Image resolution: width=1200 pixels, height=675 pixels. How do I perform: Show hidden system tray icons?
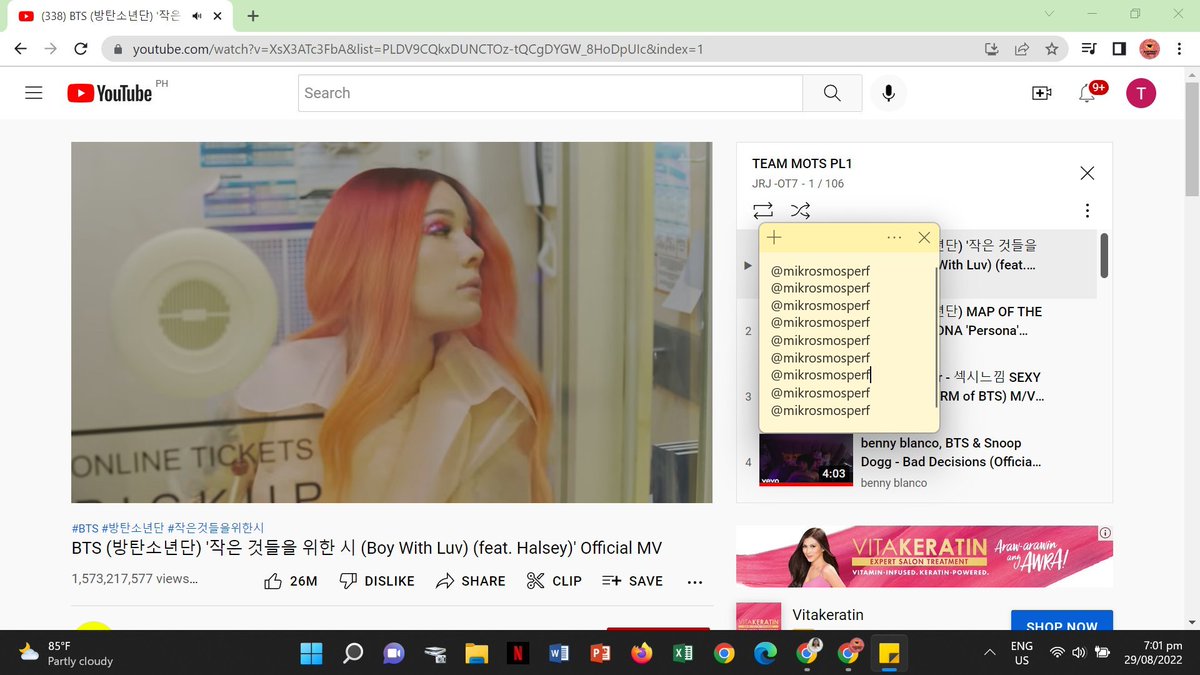(x=990, y=653)
